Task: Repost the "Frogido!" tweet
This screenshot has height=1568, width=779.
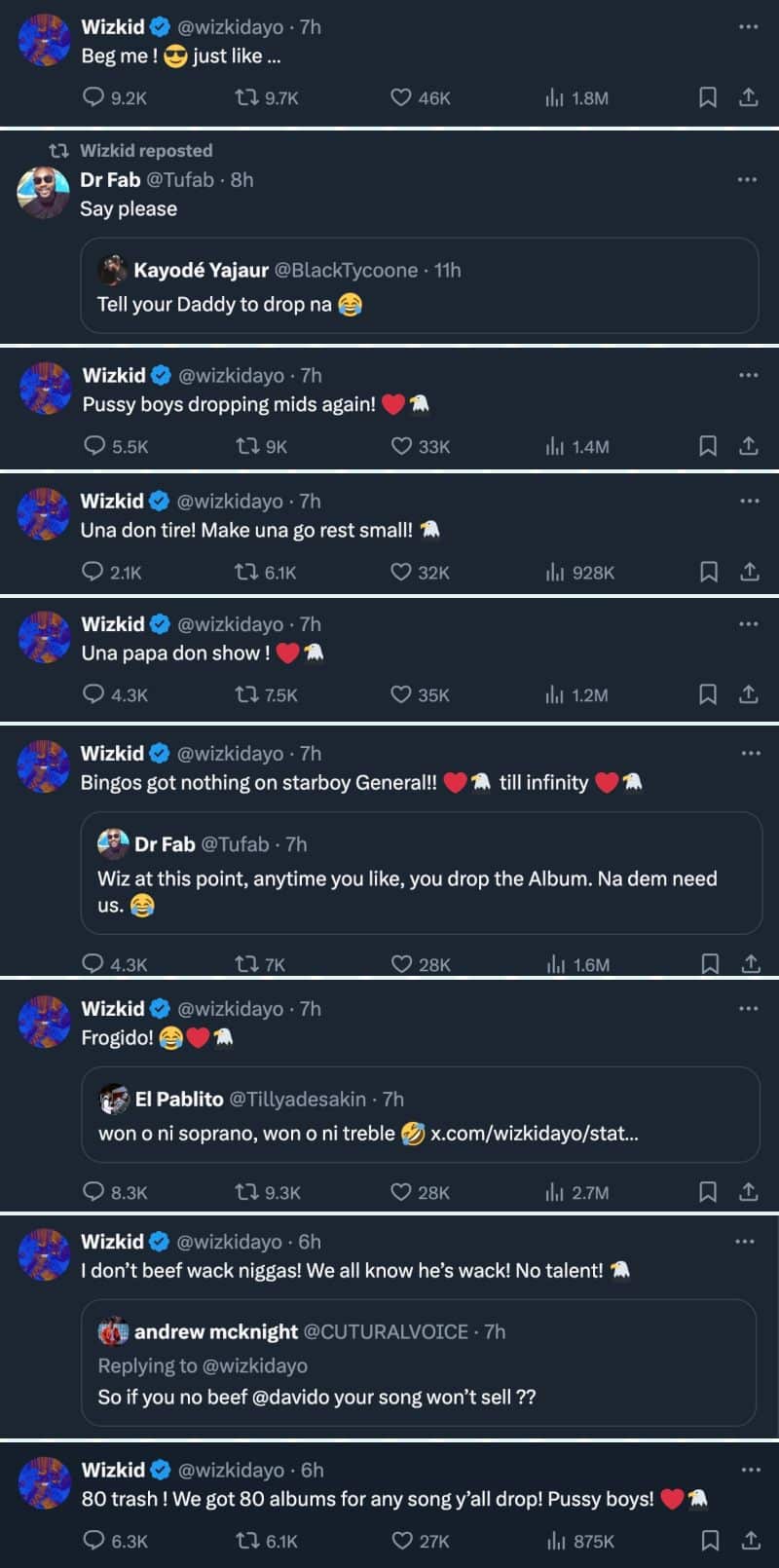Action: point(246,1192)
